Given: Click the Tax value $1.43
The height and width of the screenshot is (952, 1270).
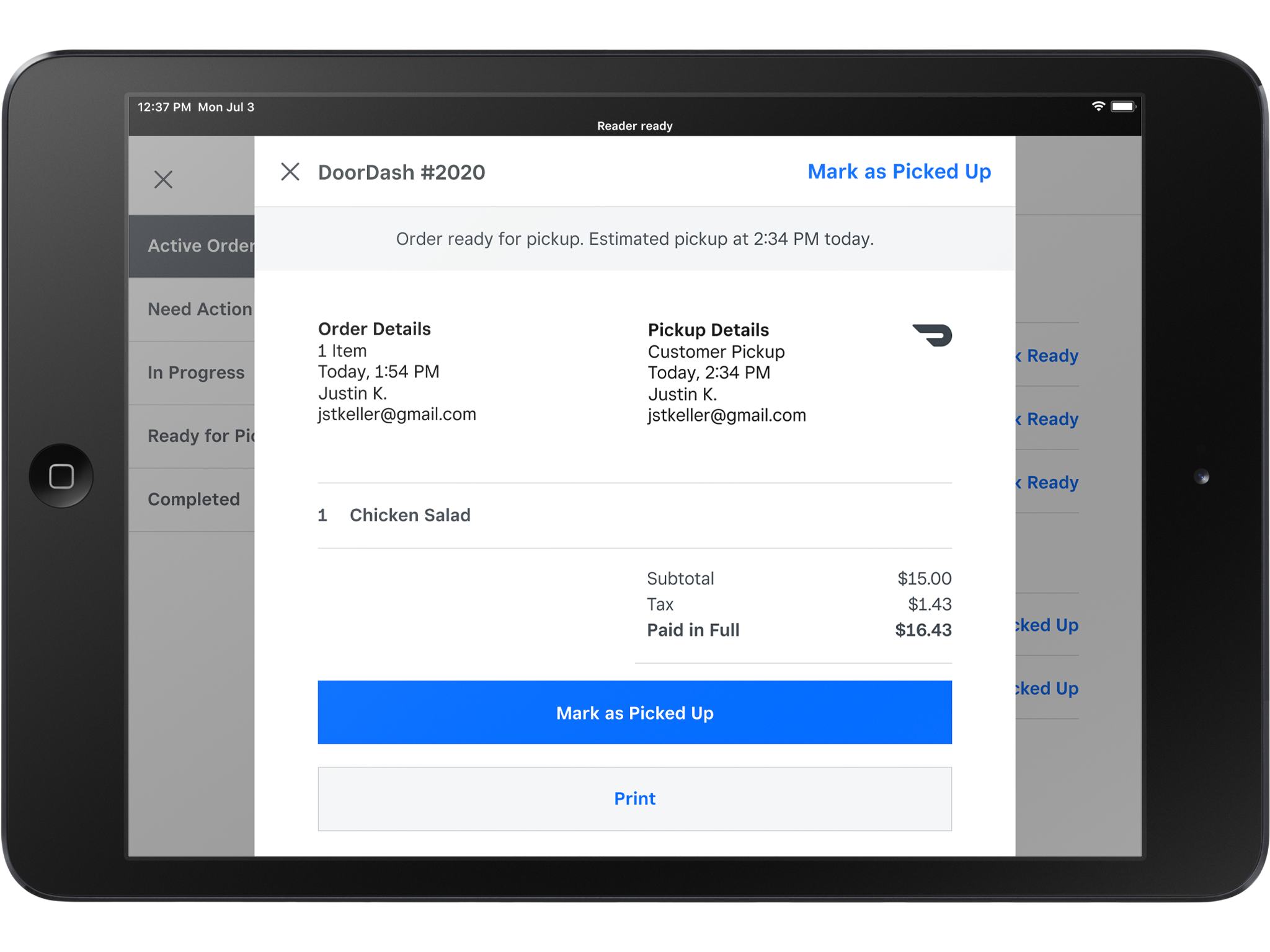Looking at the screenshot, I should [x=930, y=604].
